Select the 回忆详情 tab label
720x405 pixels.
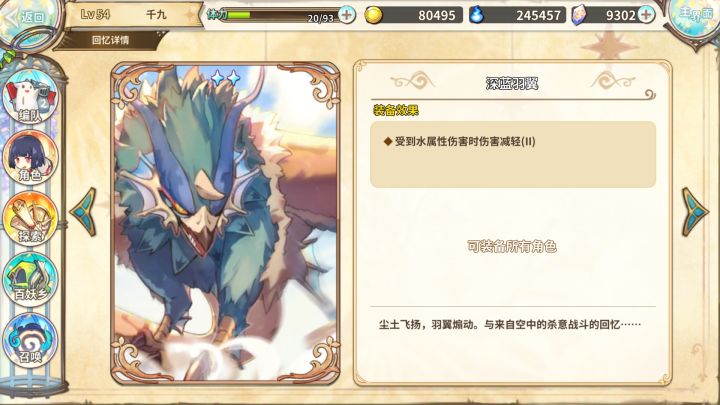tap(110, 40)
